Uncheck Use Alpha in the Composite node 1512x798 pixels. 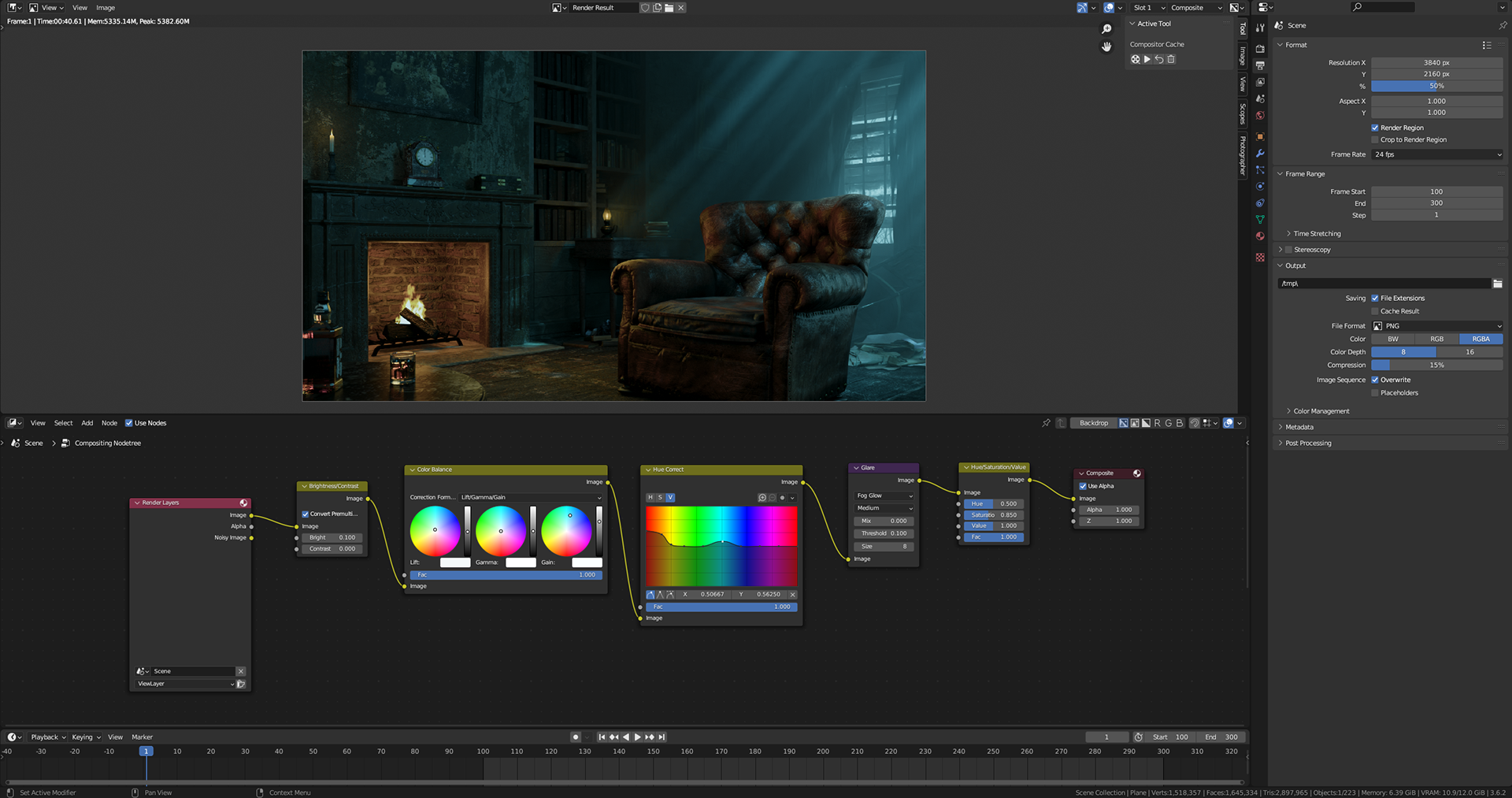coord(1083,486)
